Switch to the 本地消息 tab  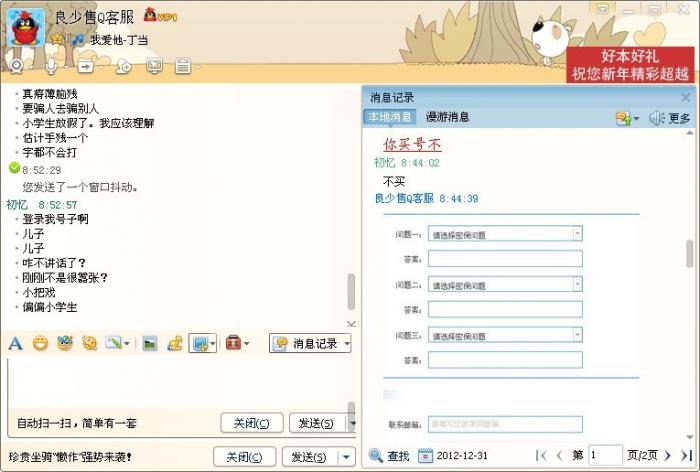[390, 117]
